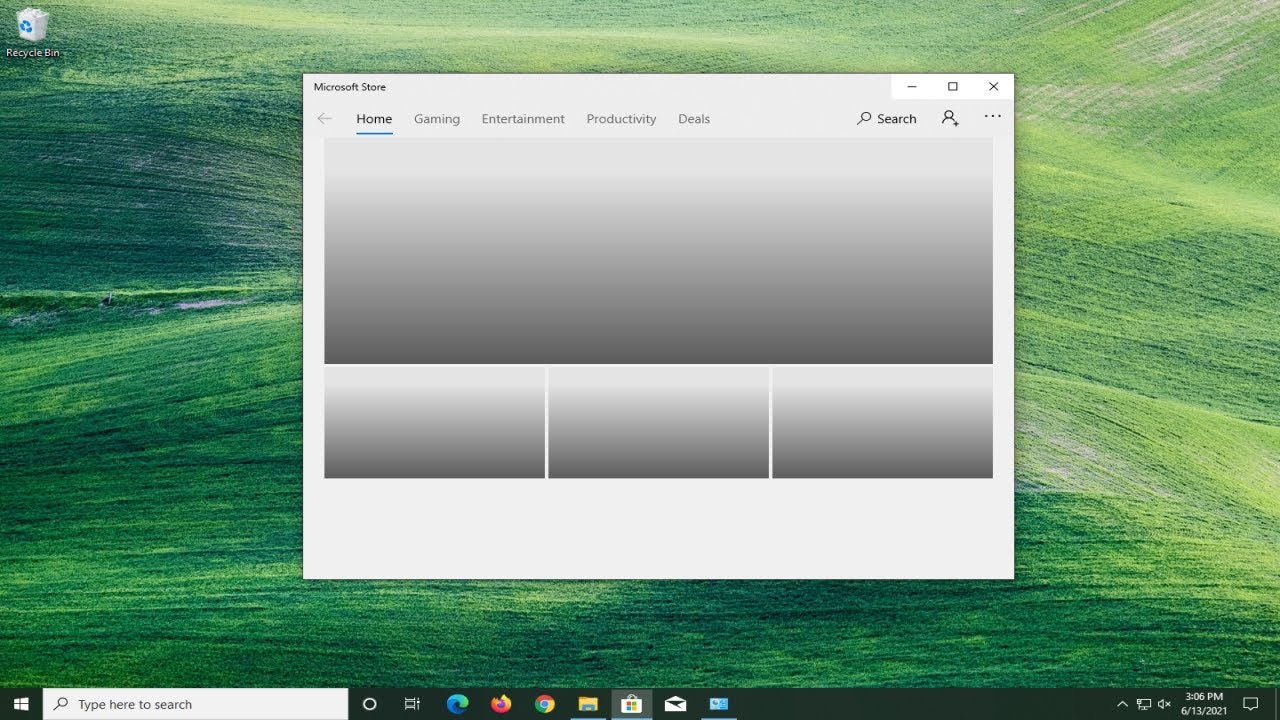This screenshot has width=1280, height=720.
Task: Go to the Productivity tab
Action: (x=621, y=118)
